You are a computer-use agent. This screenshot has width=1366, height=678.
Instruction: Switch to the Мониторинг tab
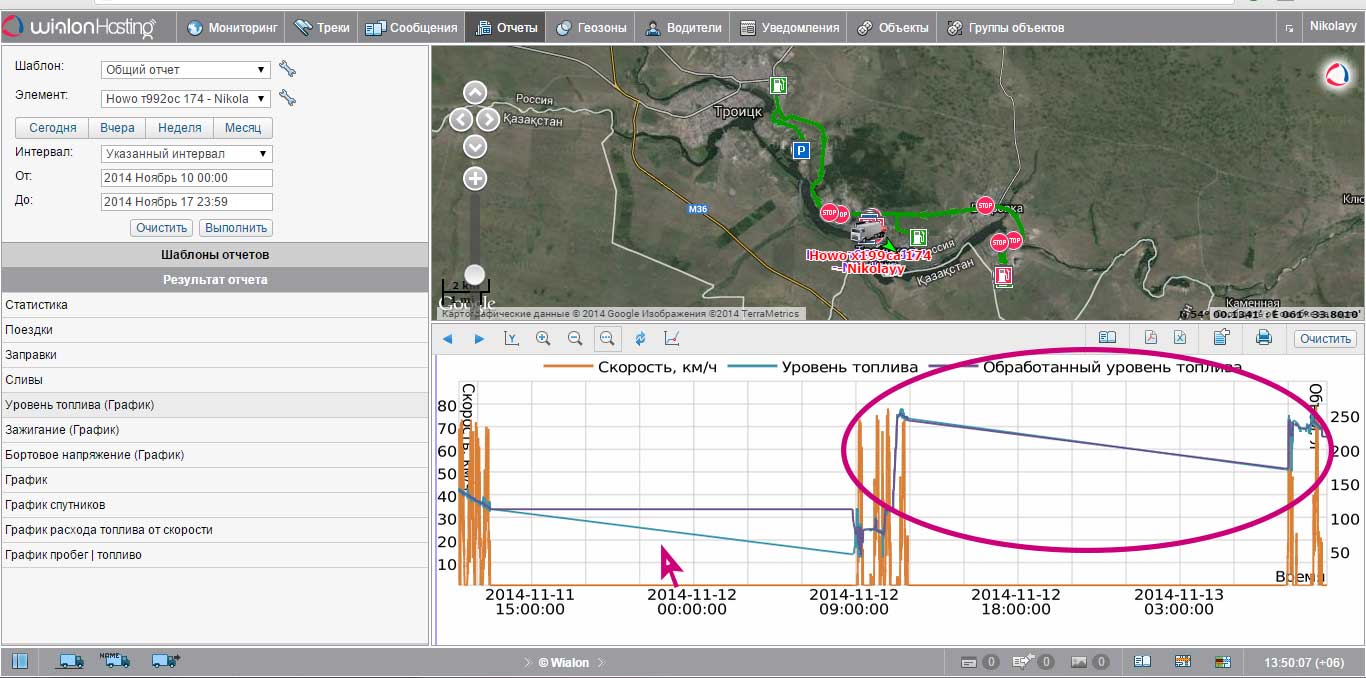pyautogui.click(x=232, y=28)
